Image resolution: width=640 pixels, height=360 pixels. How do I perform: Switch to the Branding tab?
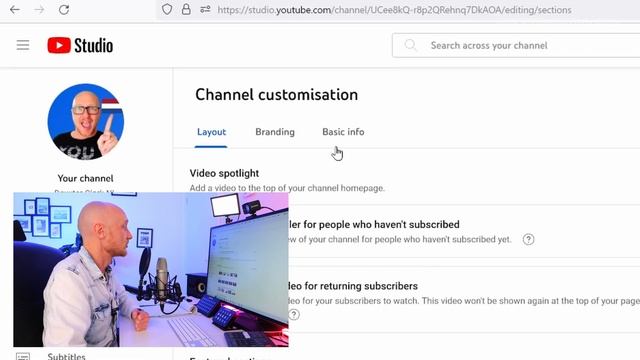275,132
